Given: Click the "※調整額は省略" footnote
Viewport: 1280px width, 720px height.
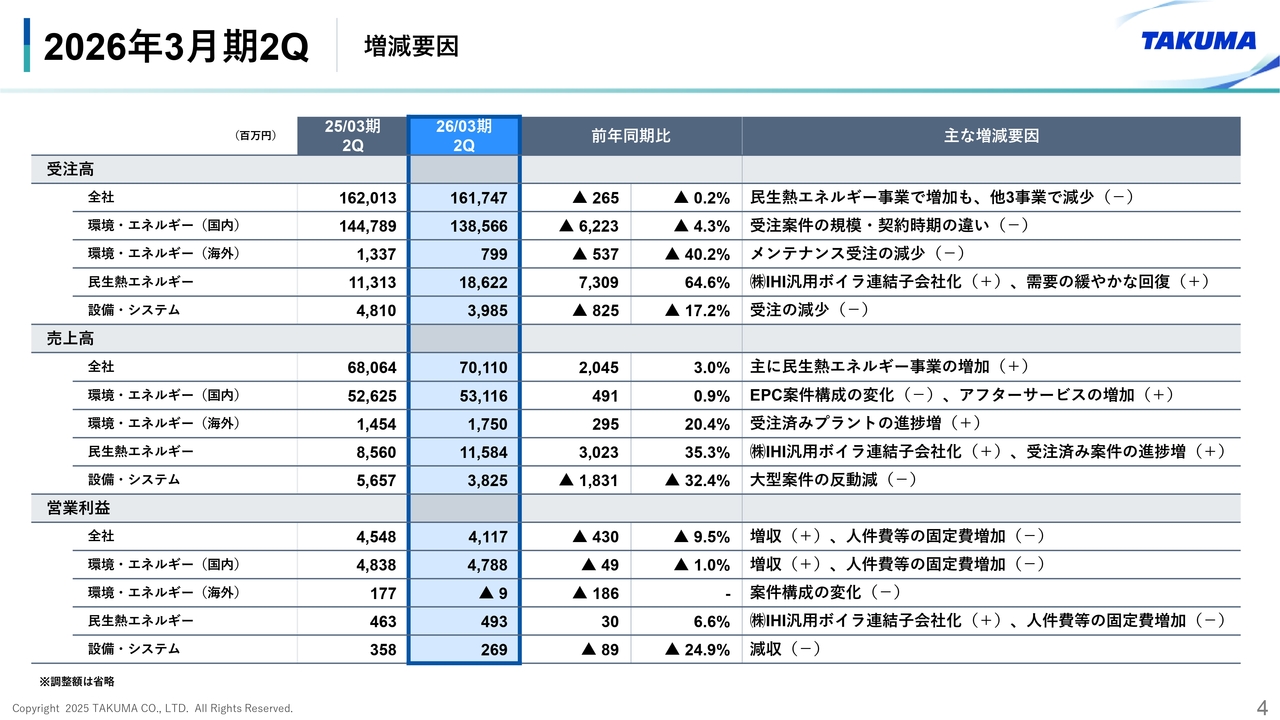Looking at the screenshot, I should [77, 681].
